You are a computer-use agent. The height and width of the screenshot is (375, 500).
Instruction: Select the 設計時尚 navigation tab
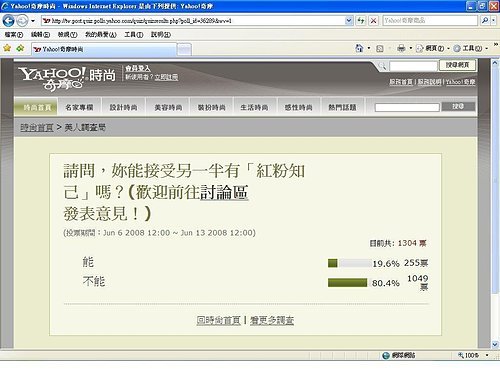click(x=123, y=107)
